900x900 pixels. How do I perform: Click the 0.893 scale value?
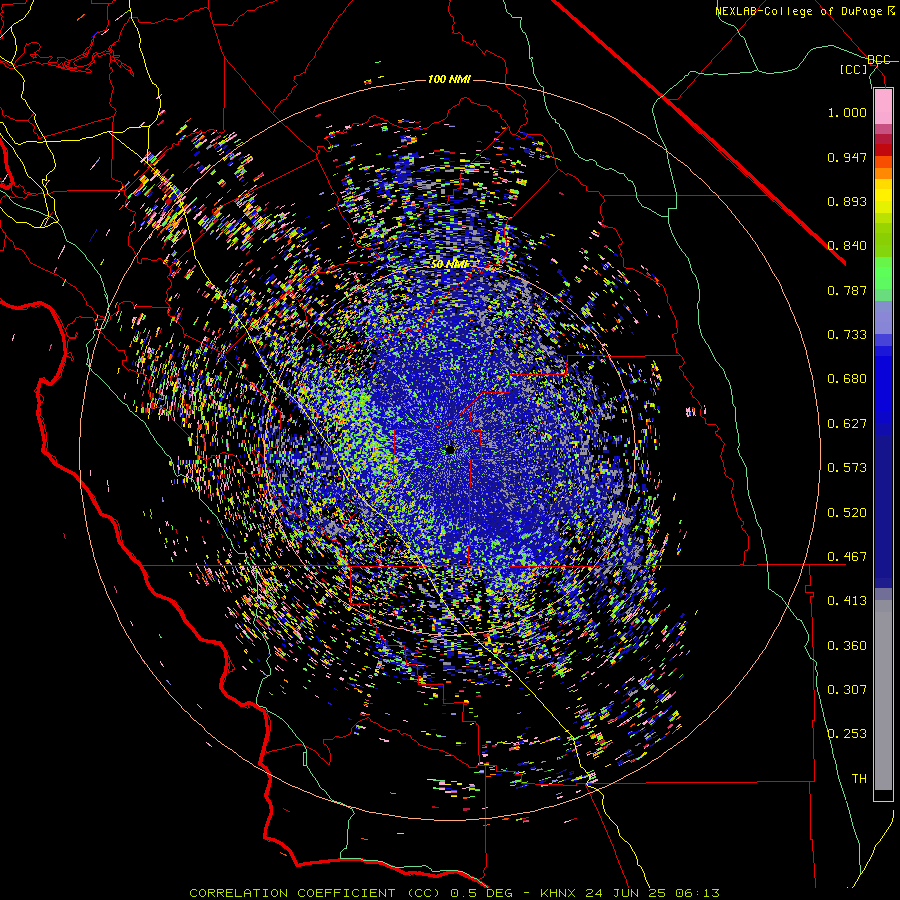pos(847,201)
